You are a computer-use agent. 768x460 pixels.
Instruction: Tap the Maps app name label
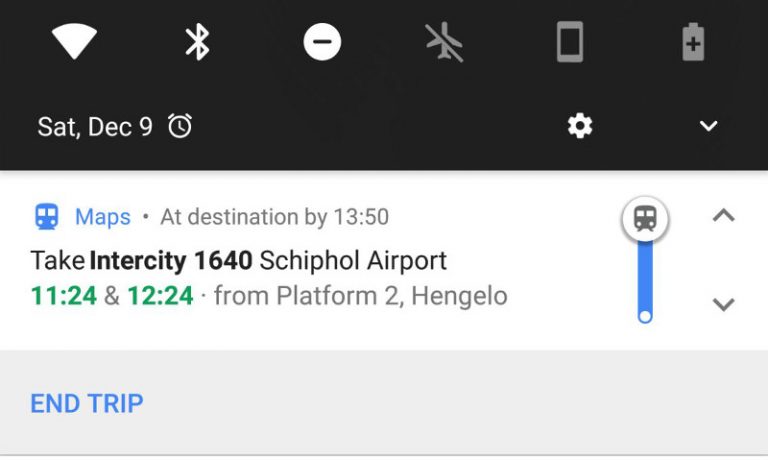[103, 216]
